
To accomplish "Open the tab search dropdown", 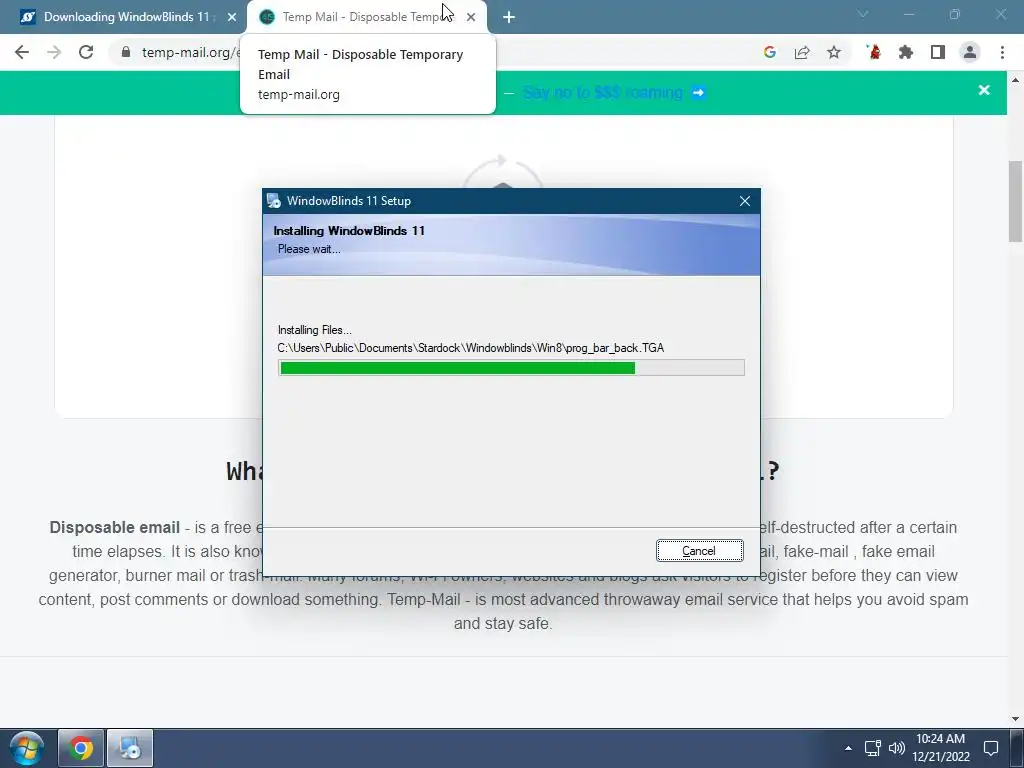I will (863, 14).
